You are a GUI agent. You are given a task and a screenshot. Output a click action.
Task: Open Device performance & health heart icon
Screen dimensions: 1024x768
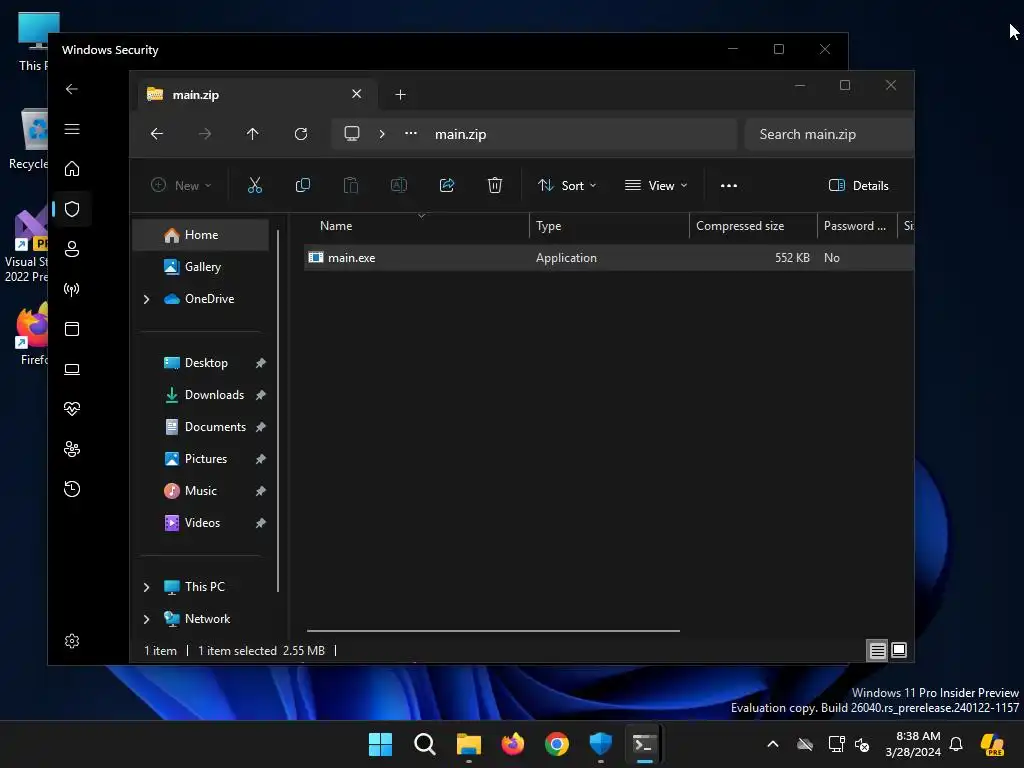(72, 409)
